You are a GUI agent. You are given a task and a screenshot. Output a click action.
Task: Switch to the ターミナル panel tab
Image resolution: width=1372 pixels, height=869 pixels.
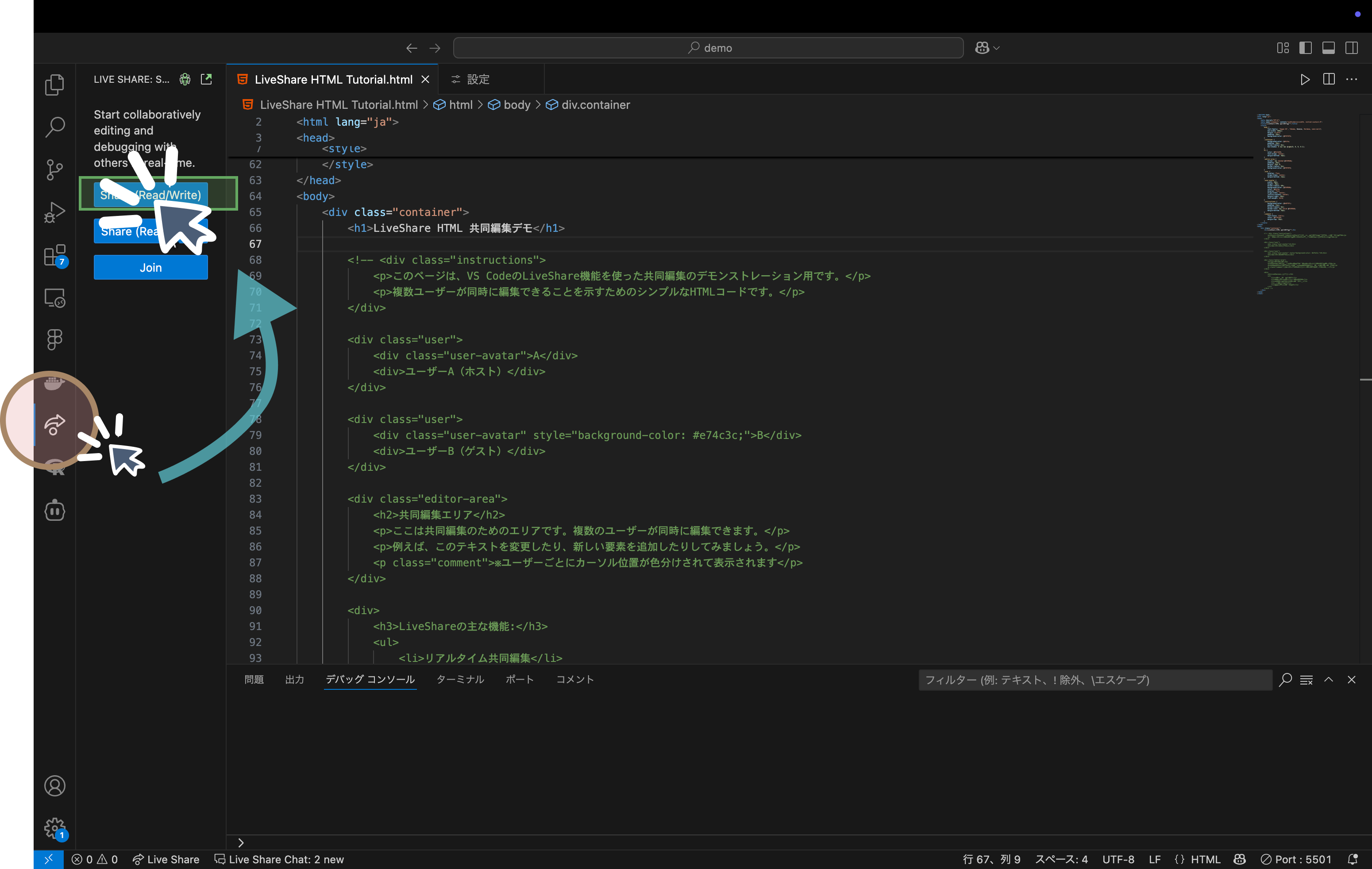point(460,679)
